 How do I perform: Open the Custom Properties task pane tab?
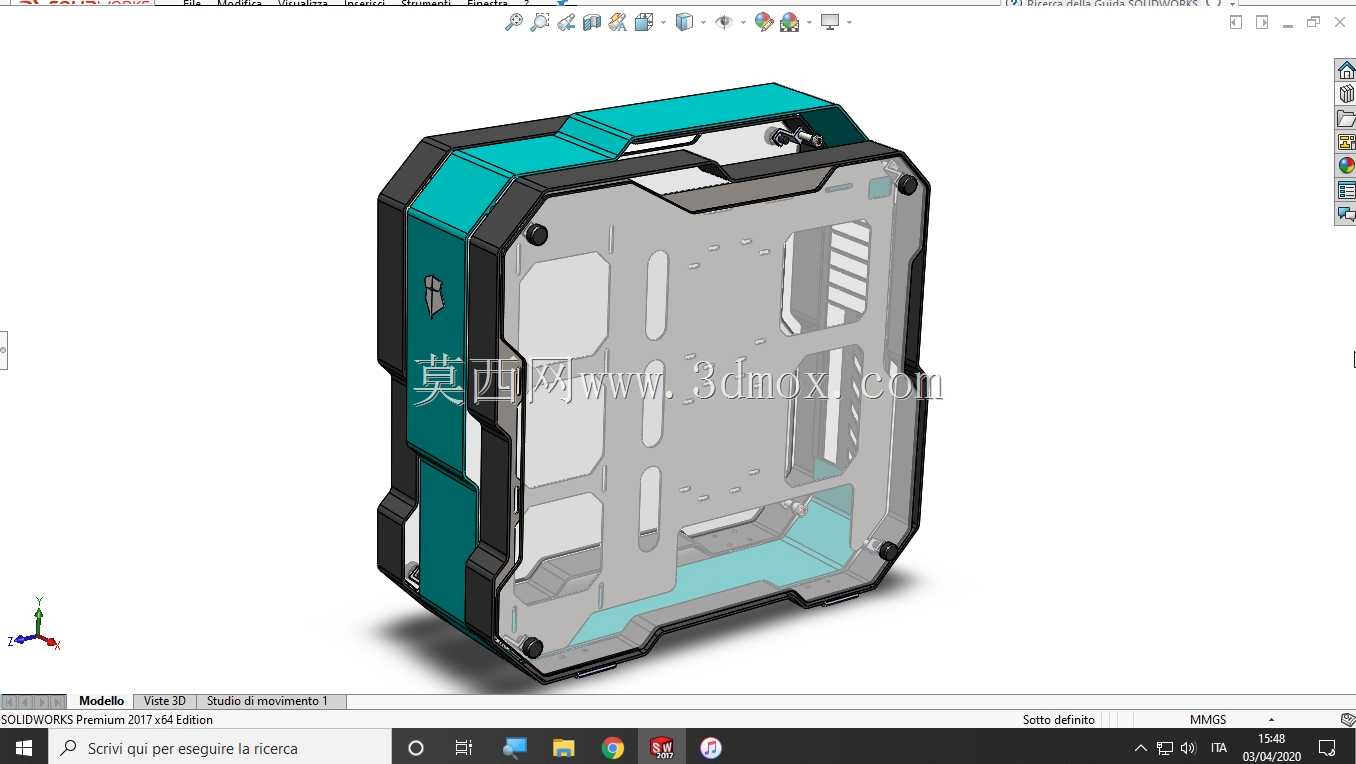(x=1346, y=190)
